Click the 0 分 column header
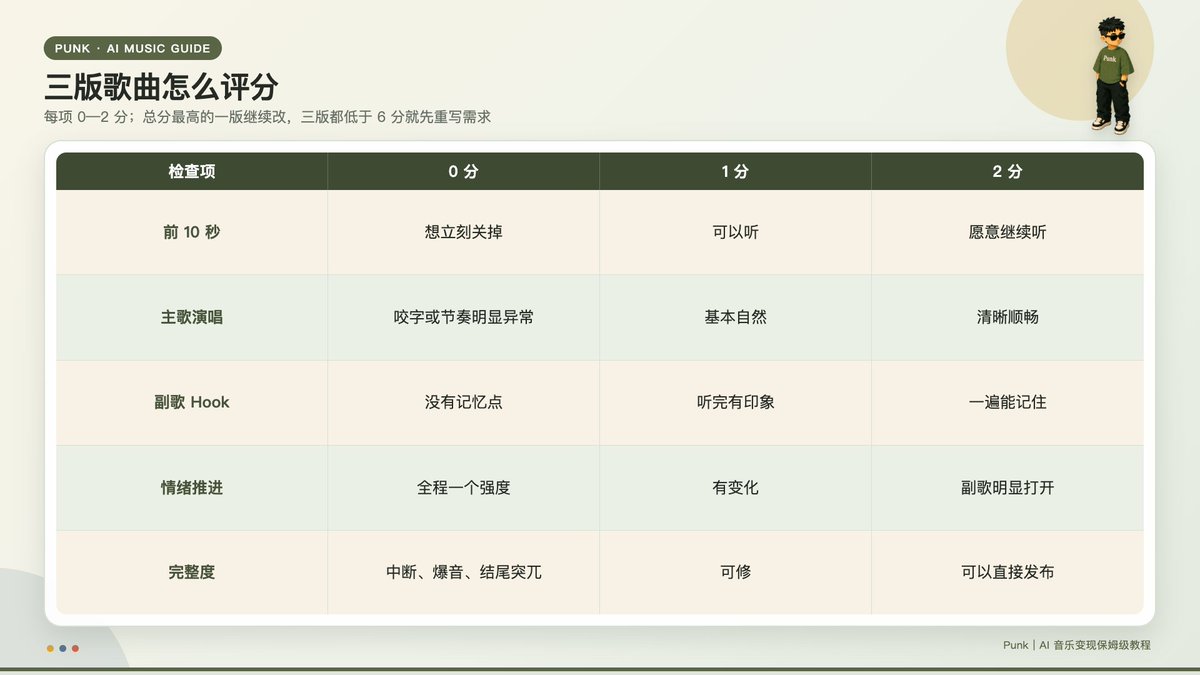The image size is (1200, 675). (464, 171)
